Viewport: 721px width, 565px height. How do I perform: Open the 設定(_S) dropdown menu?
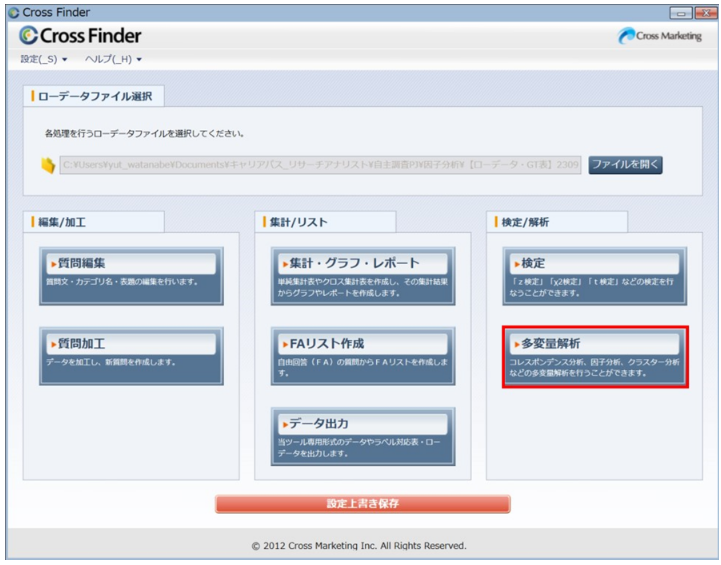point(44,60)
